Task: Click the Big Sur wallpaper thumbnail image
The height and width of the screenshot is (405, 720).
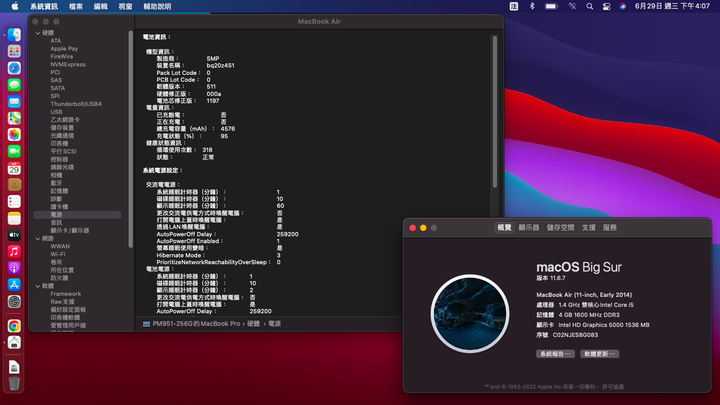Action: point(470,314)
